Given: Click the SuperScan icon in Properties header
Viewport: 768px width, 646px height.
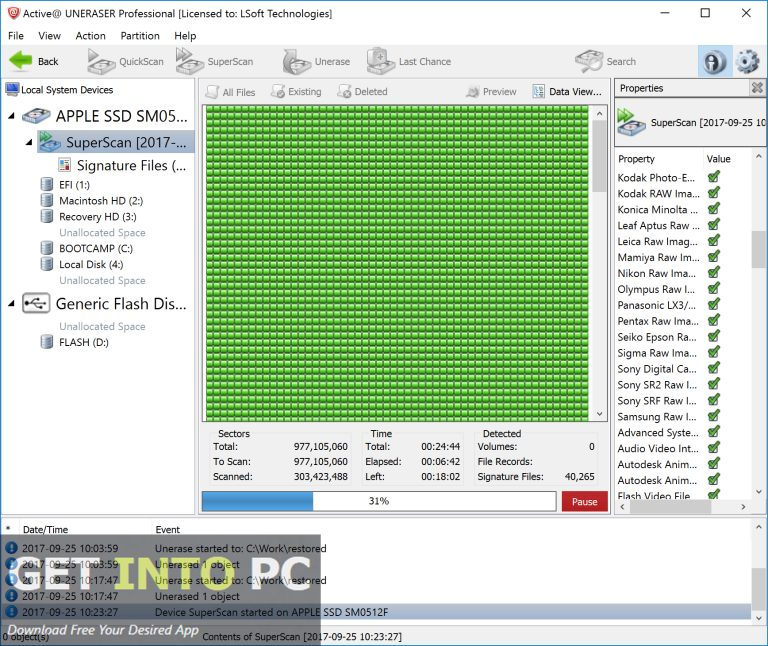Looking at the screenshot, I should coord(631,122).
